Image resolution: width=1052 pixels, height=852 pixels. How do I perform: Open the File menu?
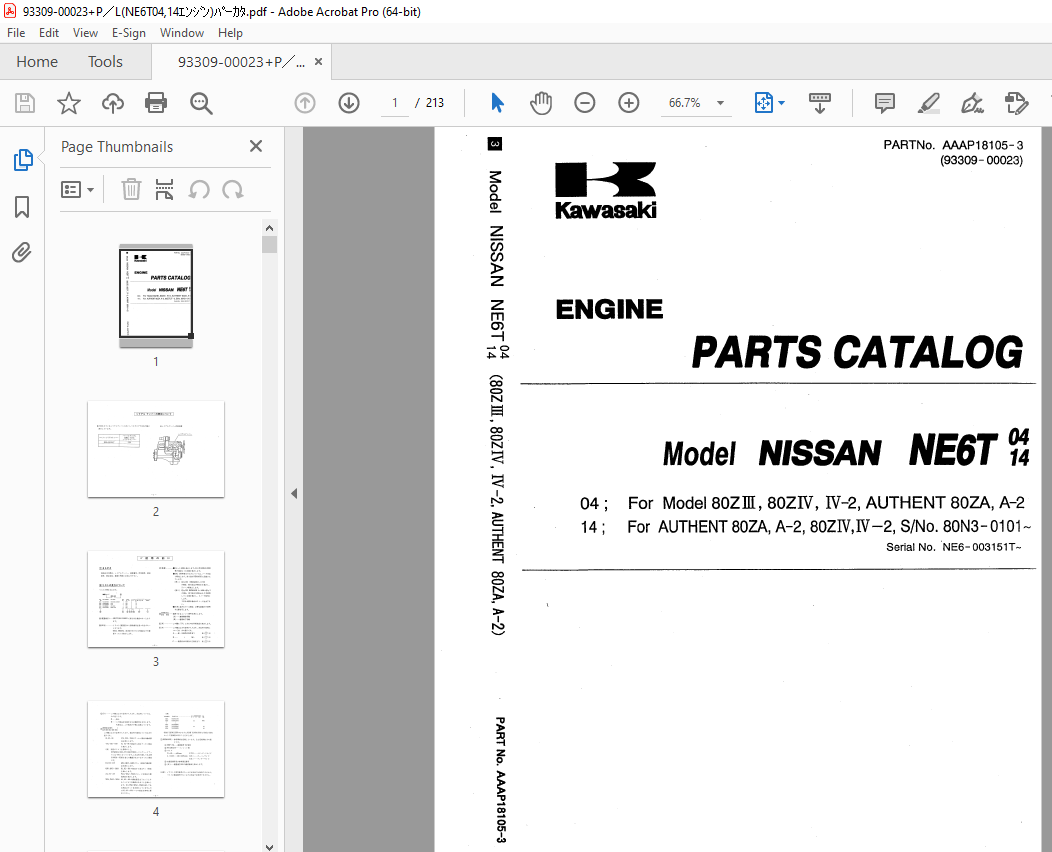click(x=16, y=32)
